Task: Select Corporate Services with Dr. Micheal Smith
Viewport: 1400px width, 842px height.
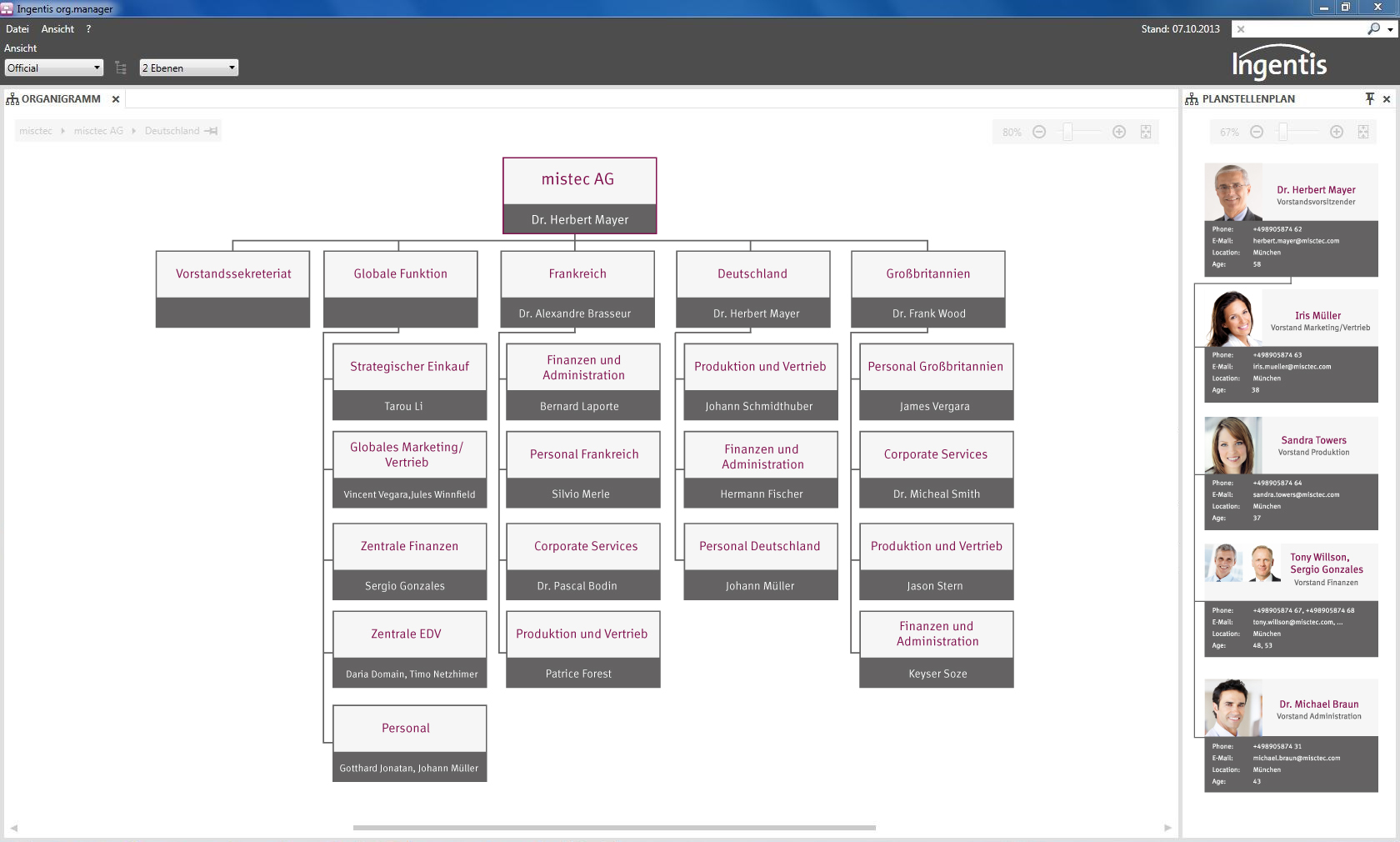Action: pyautogui.click(x=937, y=469)
